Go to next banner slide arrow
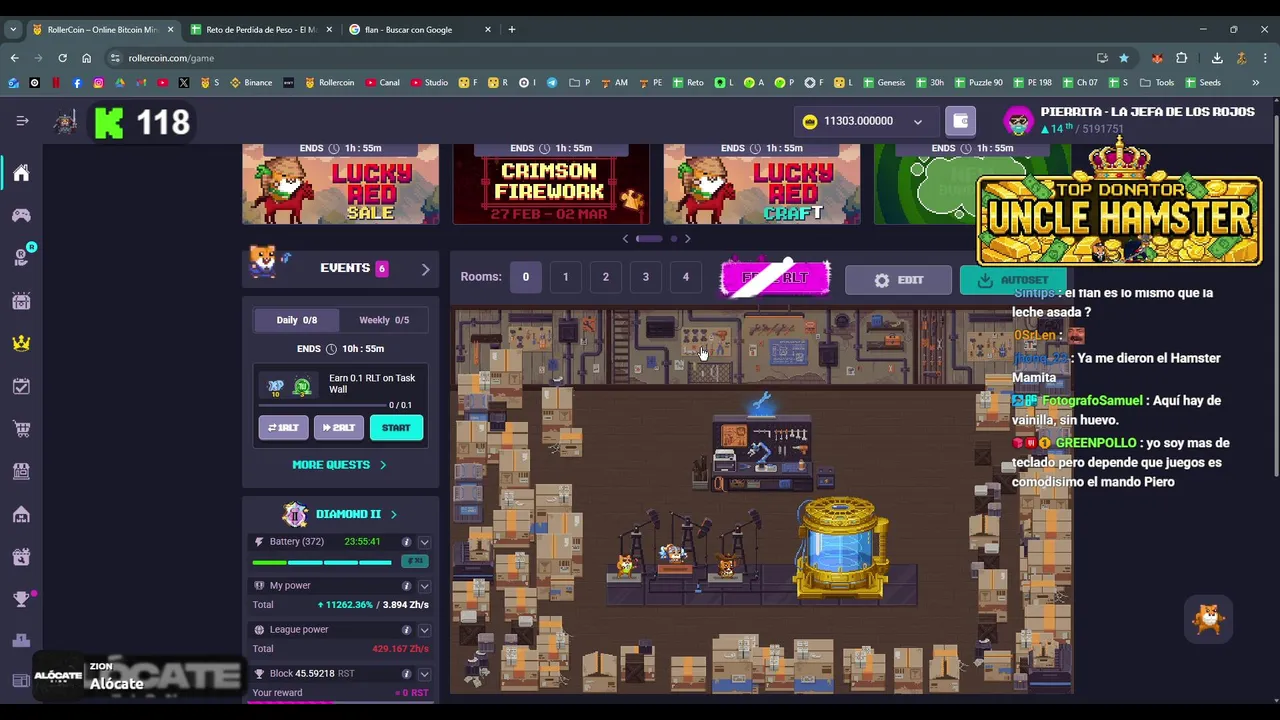 (x=687, y=239)
